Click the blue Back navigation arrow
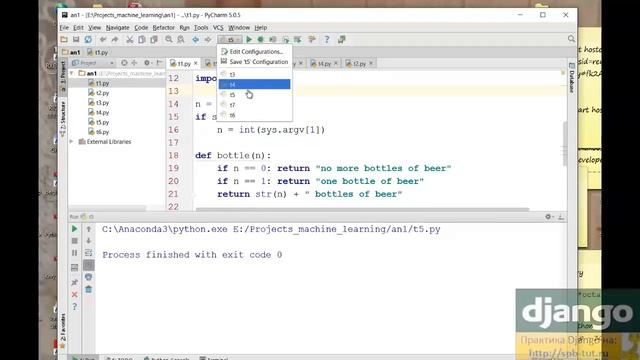This screenshot has height=360, width=640. pos(196,40)
